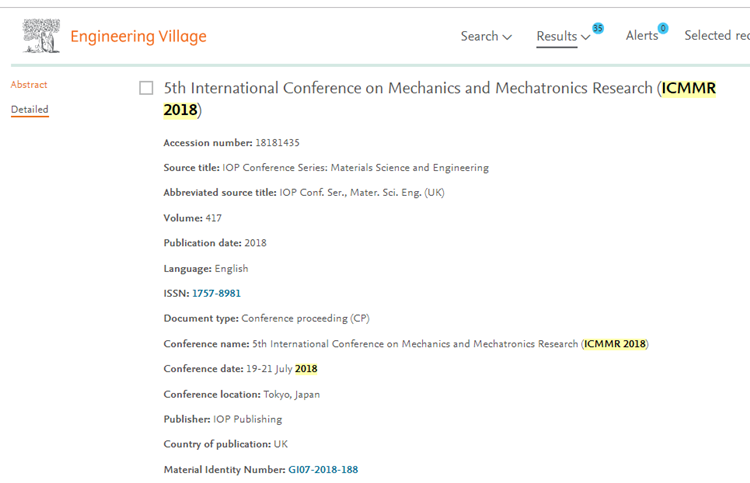Click the Elsevier tree logo
The width and height of the screenshot is (750, 483).
tap(41, 36)
